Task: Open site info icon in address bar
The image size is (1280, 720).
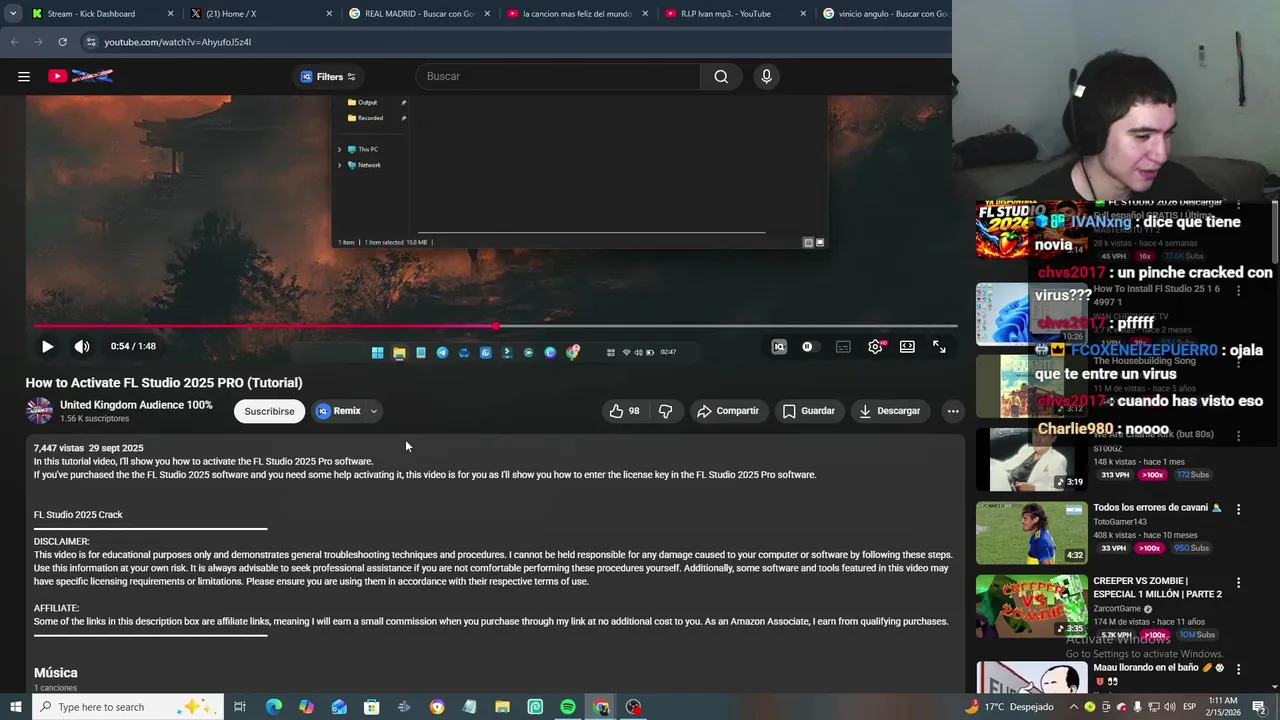Action: coord(90,42)
